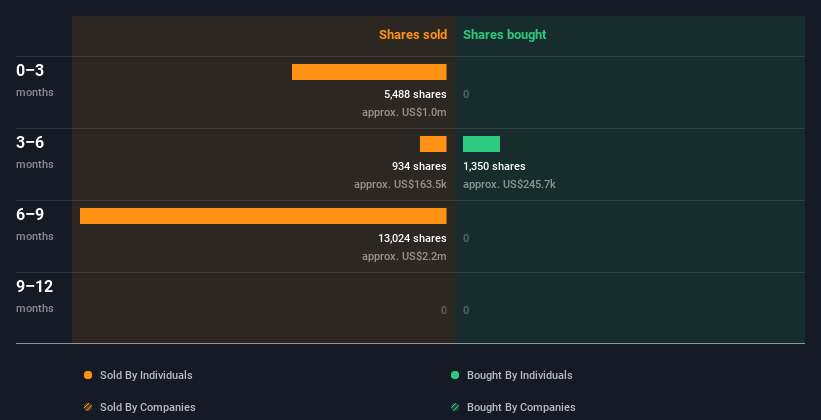Viewport: 821px width, 420px height.
Task: Click the striped Bought By Companies legend icon
Action: [x=455, y=407]
